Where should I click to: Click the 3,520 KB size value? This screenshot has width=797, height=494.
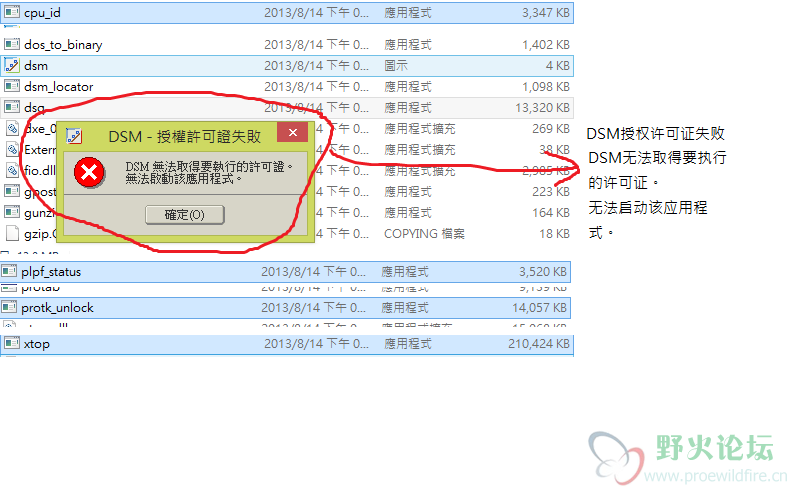[542, 272]
